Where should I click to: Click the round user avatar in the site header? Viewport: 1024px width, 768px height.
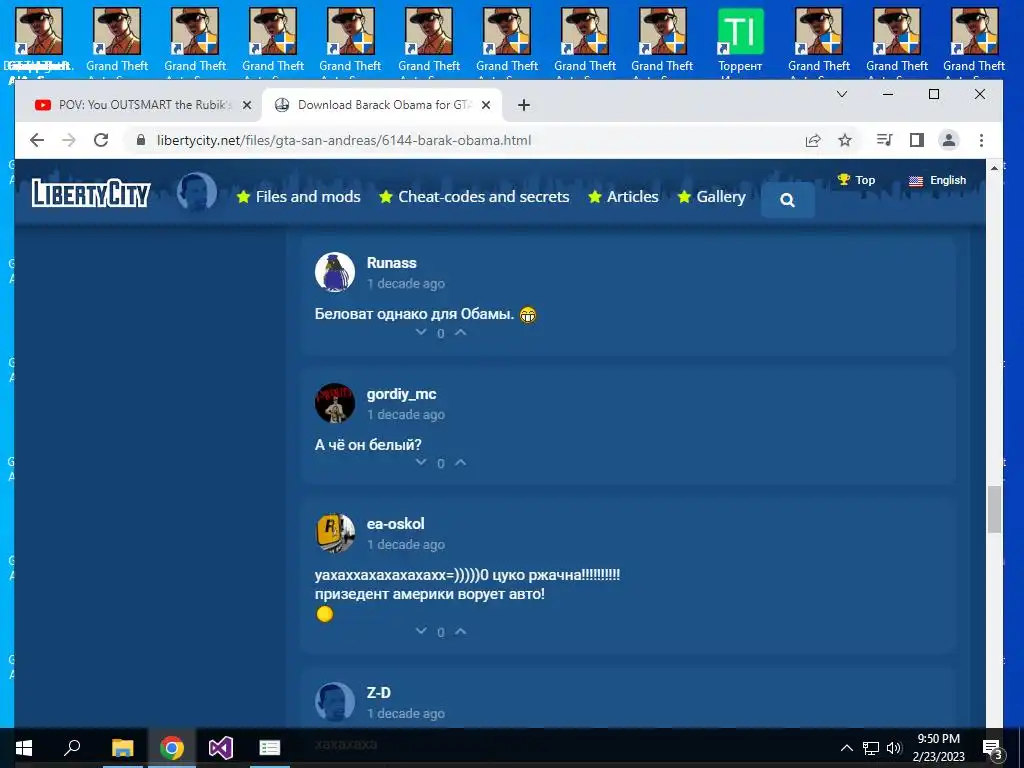[197, 192]
